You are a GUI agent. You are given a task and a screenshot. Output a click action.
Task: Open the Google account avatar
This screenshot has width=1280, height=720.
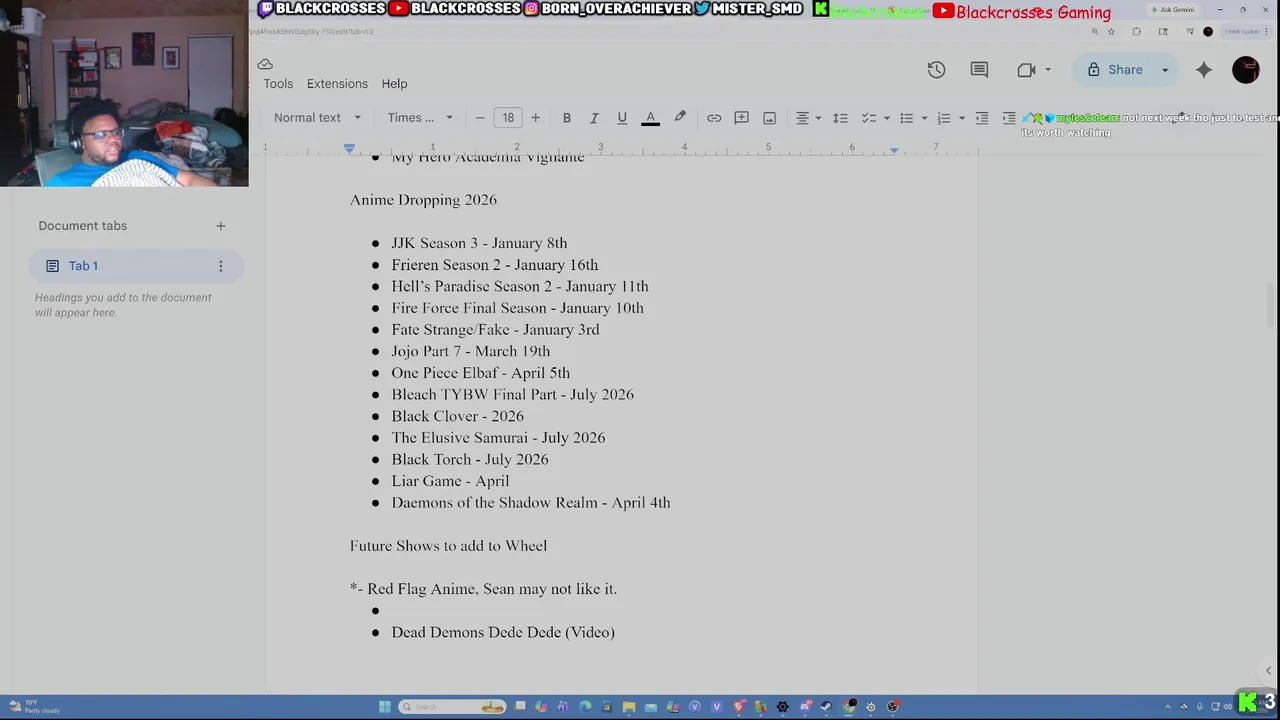pos(1246,70)
